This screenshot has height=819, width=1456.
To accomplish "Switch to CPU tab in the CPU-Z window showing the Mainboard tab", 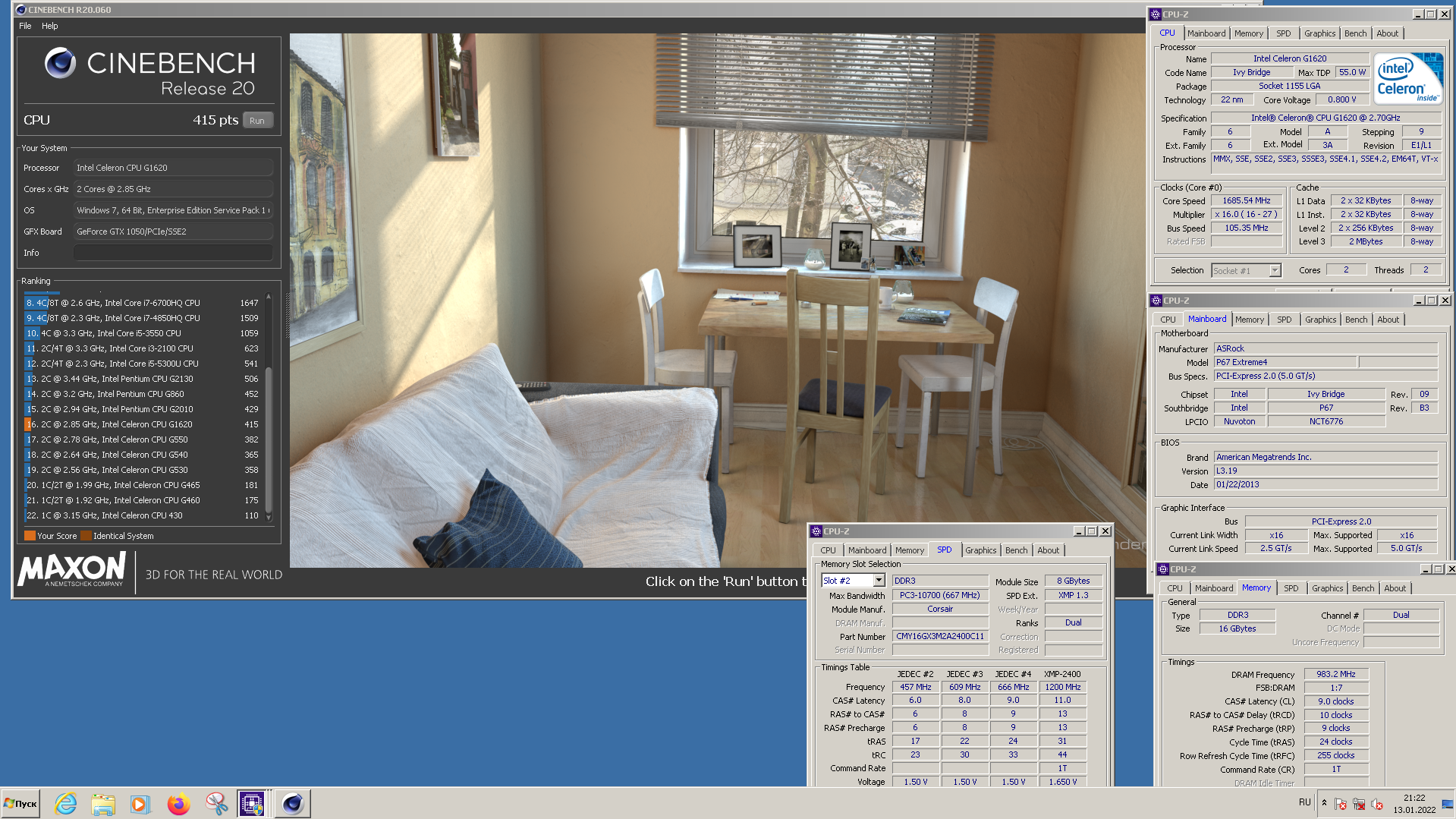I will point(1168,320).
